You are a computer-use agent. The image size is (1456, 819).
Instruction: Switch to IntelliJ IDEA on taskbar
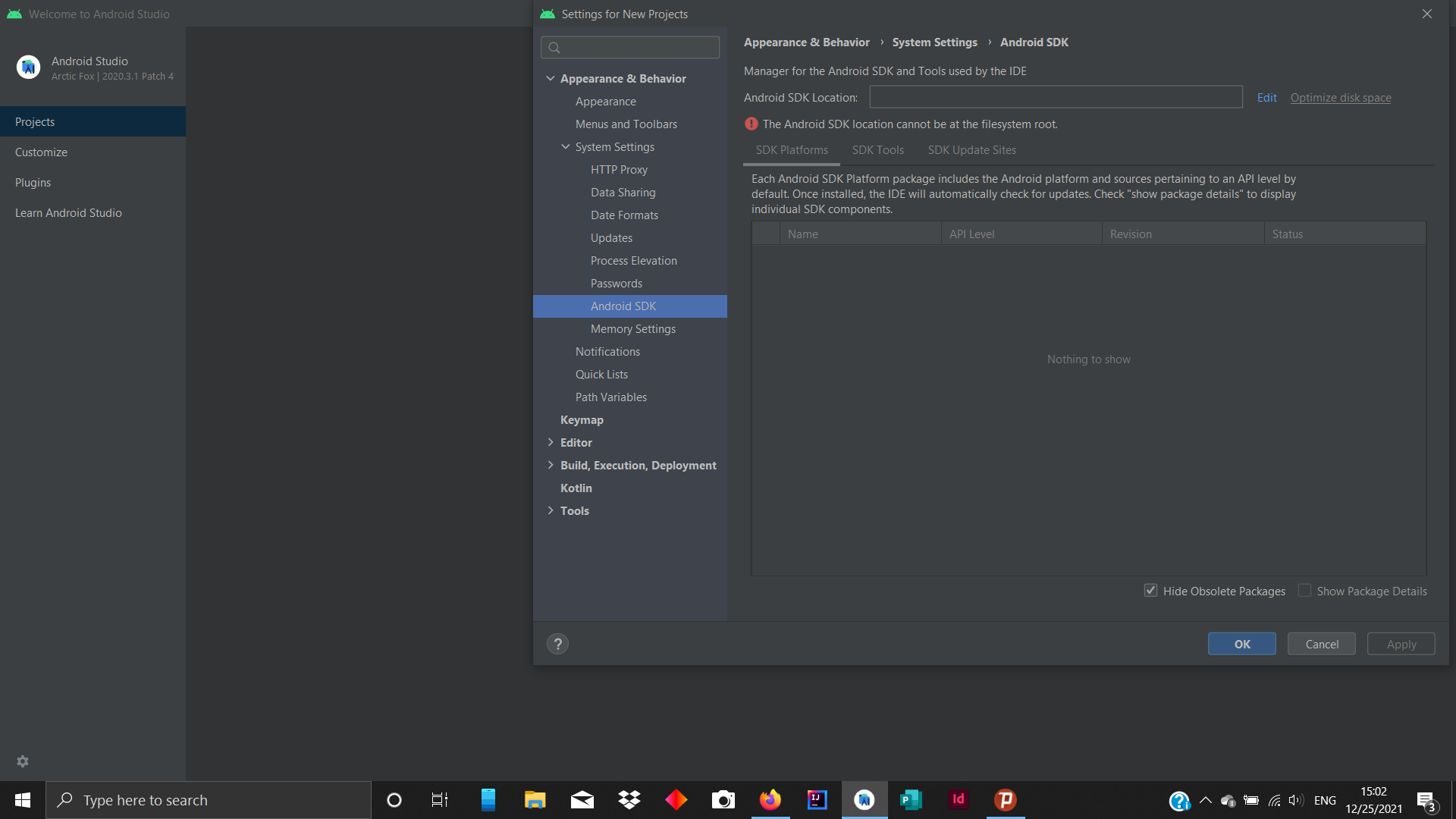coord(817,800)
